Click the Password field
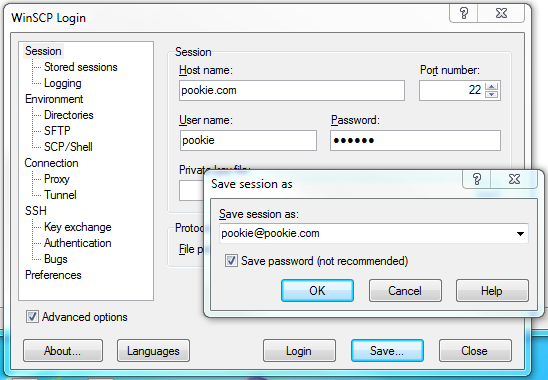The width and height of the screenshot is (548, 380). click(415, 141)
